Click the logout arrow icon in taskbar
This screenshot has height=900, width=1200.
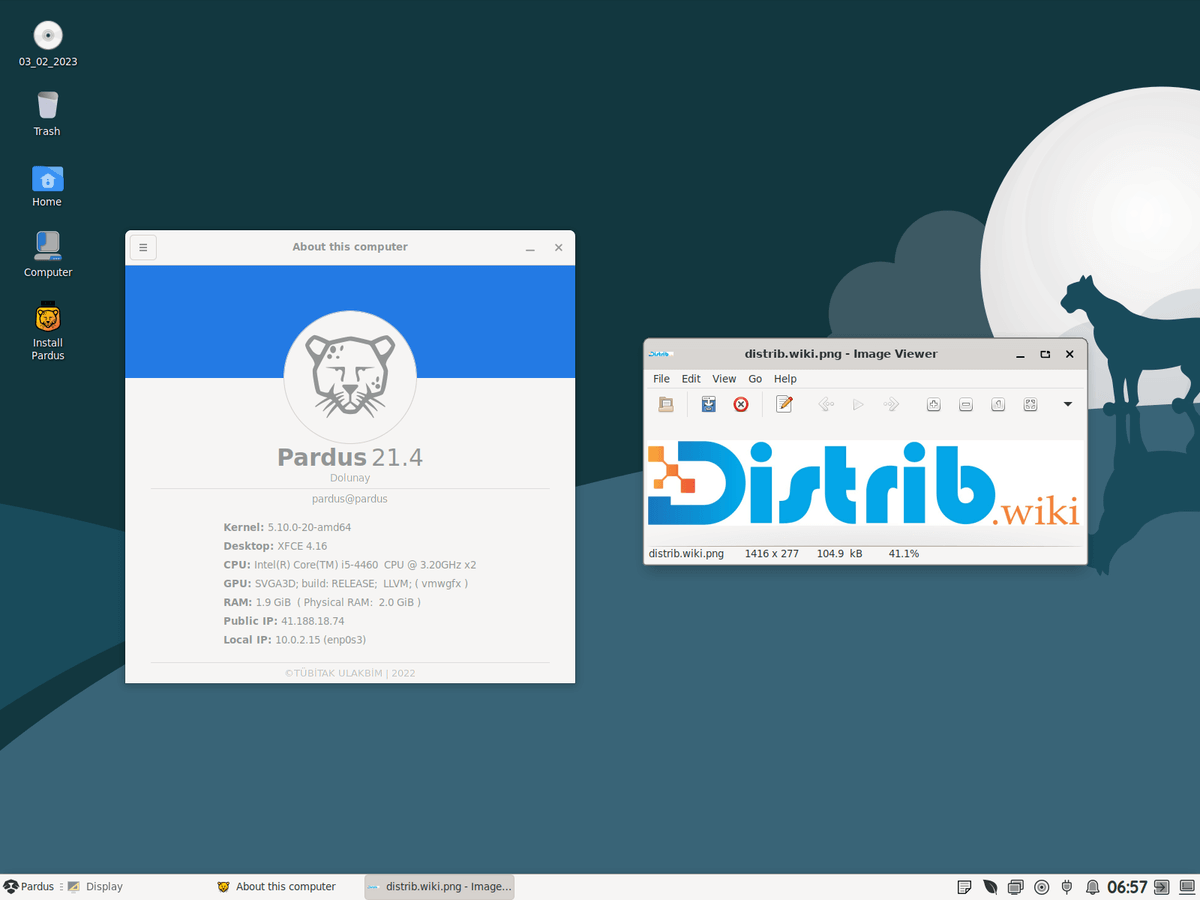(x=1161, y=887)
